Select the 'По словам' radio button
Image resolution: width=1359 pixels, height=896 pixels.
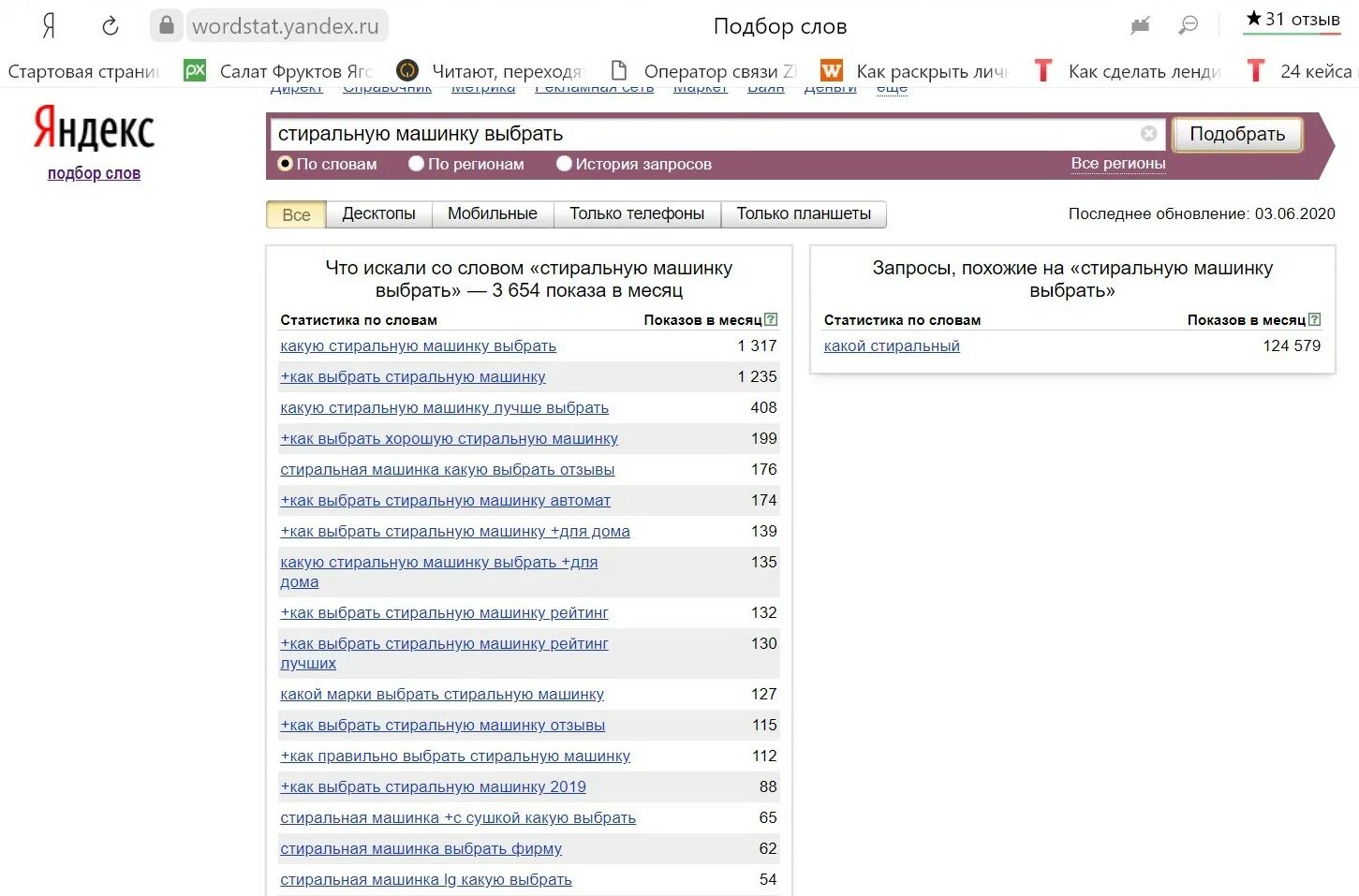pos(286,164)
